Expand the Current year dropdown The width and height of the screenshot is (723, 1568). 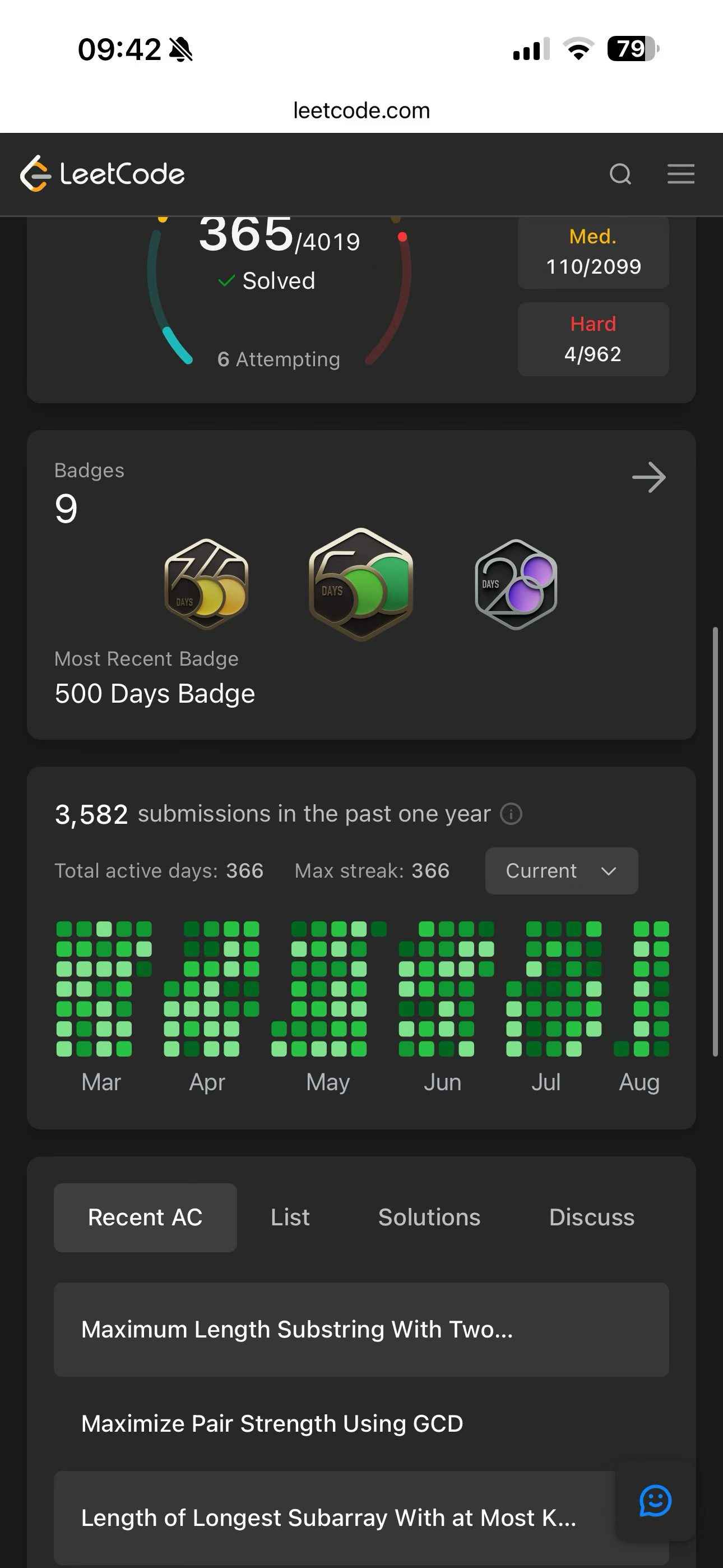point(561,871)
